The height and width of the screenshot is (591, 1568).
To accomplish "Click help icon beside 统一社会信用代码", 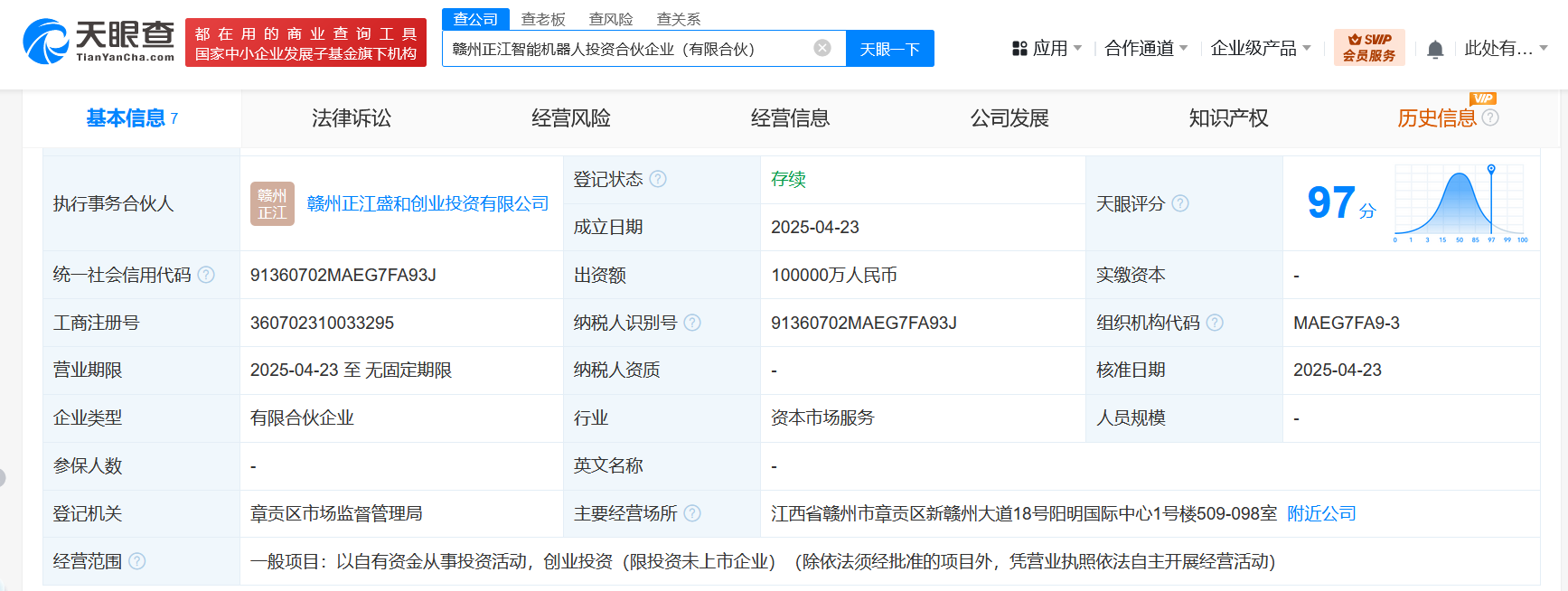I will coord(206,275).
